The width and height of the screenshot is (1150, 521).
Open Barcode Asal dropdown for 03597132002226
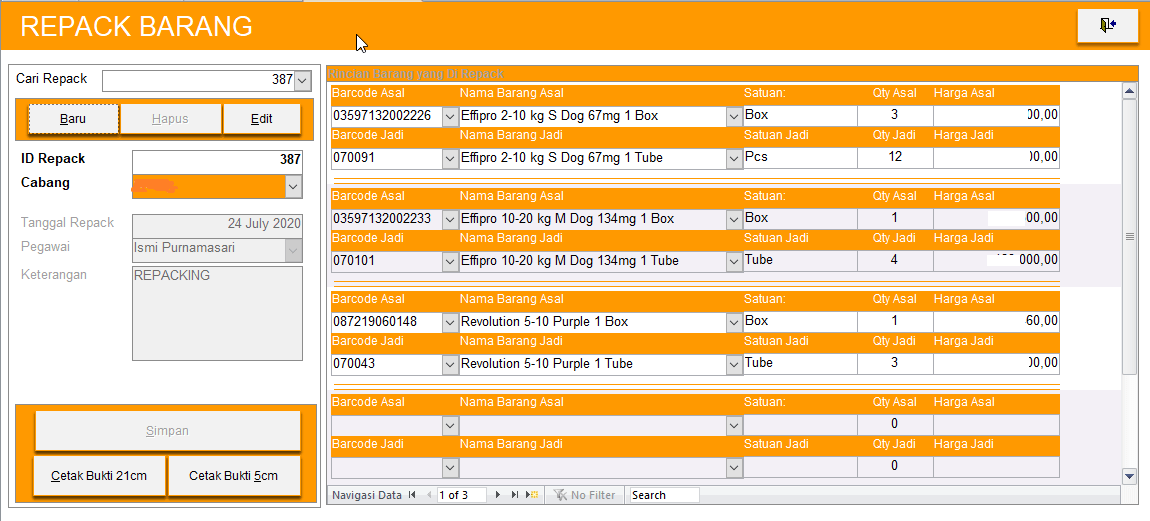(x=450, y=116)
